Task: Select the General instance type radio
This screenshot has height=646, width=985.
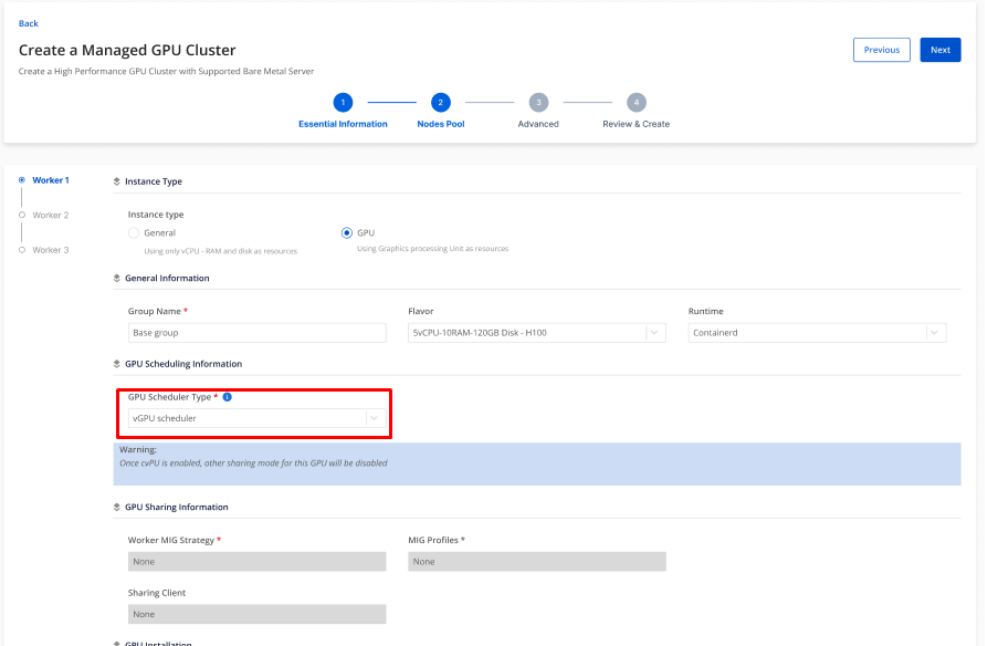Action: [x=134, y=233]
